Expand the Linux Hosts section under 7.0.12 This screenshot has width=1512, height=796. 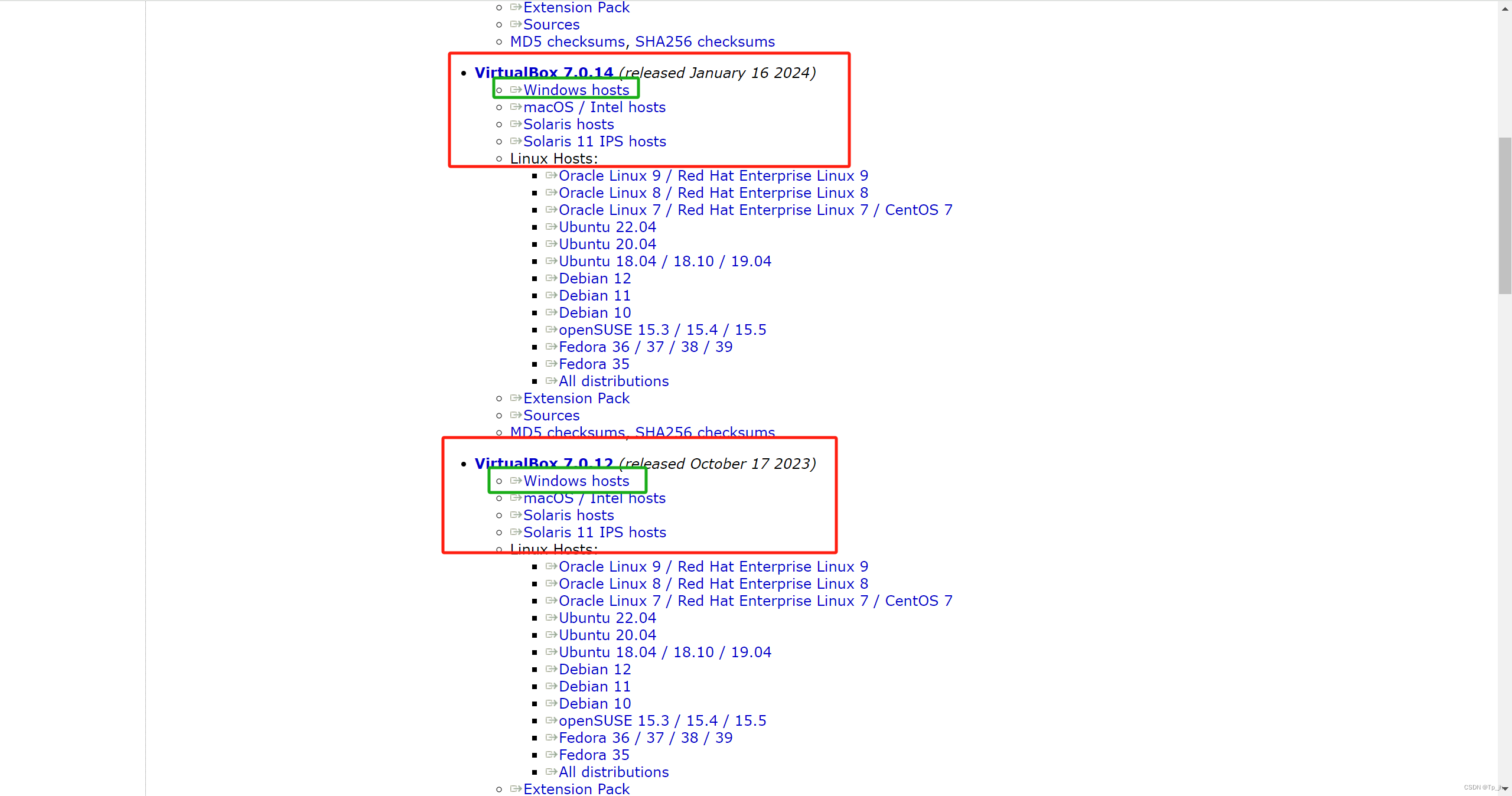pyautogui.click(x=553, y=549)
